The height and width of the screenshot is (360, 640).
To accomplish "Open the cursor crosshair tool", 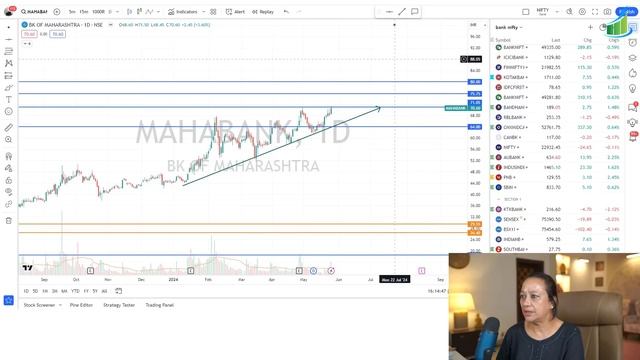I will (x=9, y=27).
